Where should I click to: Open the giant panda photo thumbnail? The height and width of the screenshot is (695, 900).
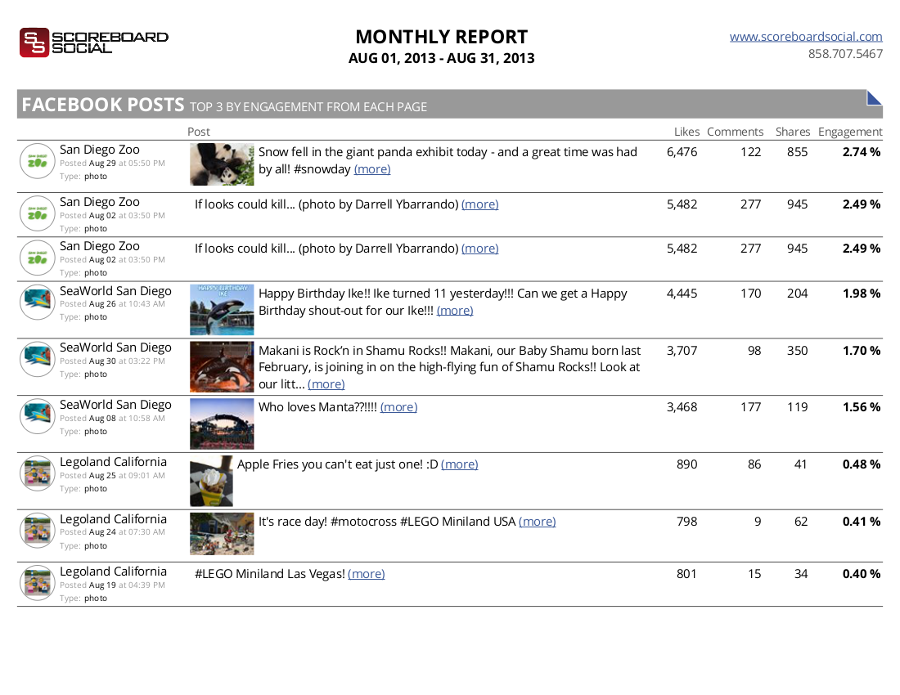[x=222, y=165]
